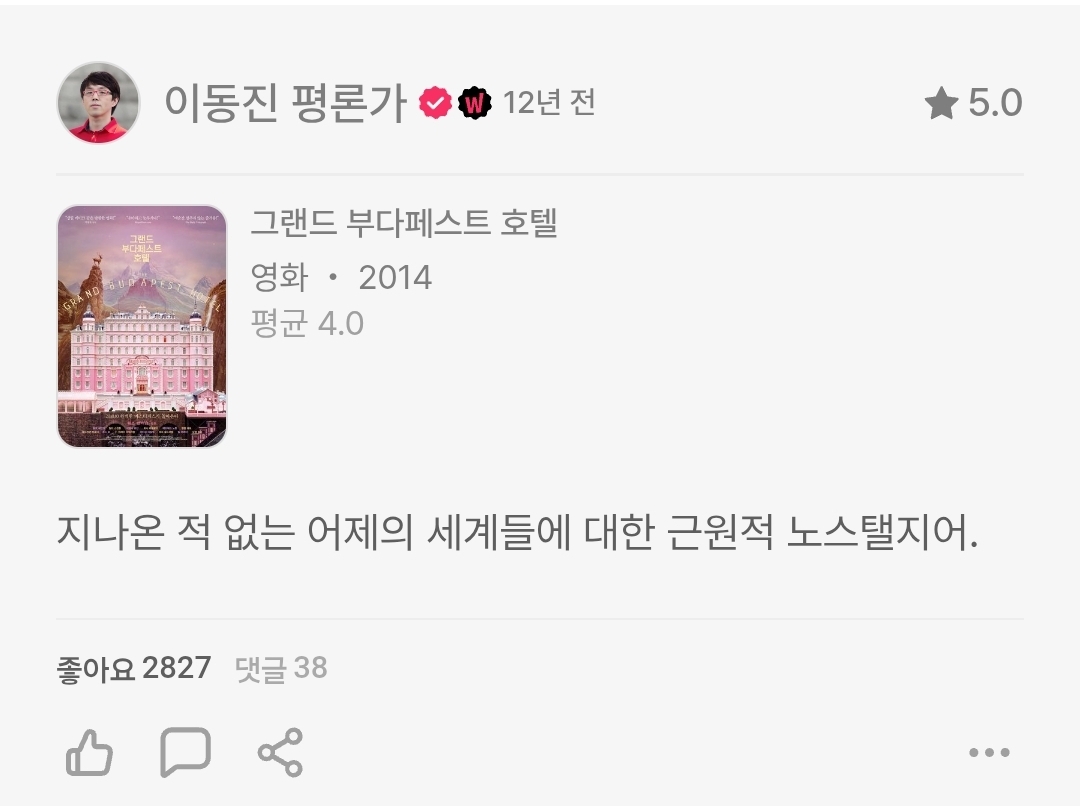View comments list 댓글 38
Image resolution: width=1080 pixels, height=806 pixels.
pos(281,668)
